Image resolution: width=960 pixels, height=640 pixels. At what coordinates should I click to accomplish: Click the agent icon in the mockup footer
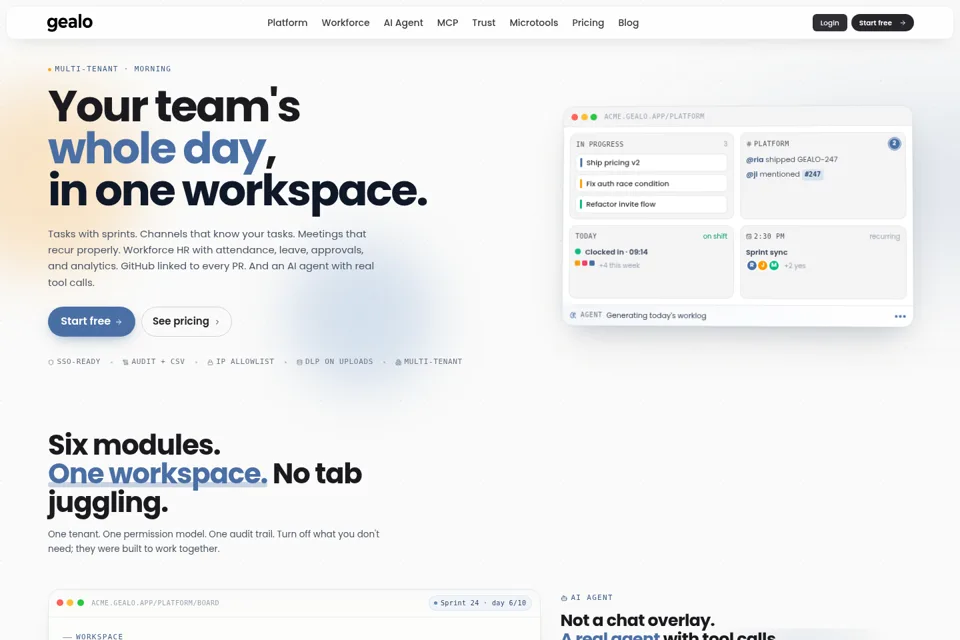tap(573, 315)
